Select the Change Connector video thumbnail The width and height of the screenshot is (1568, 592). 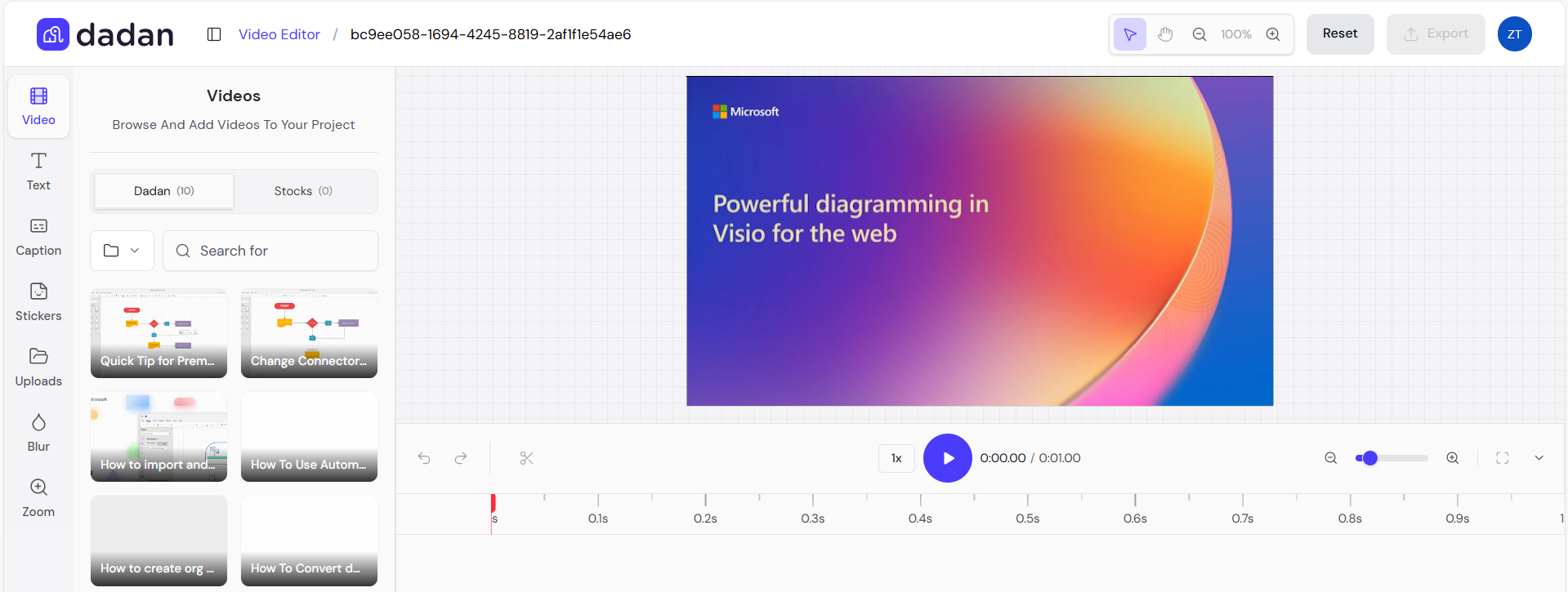pyautogui.click(x=309, y=333)
